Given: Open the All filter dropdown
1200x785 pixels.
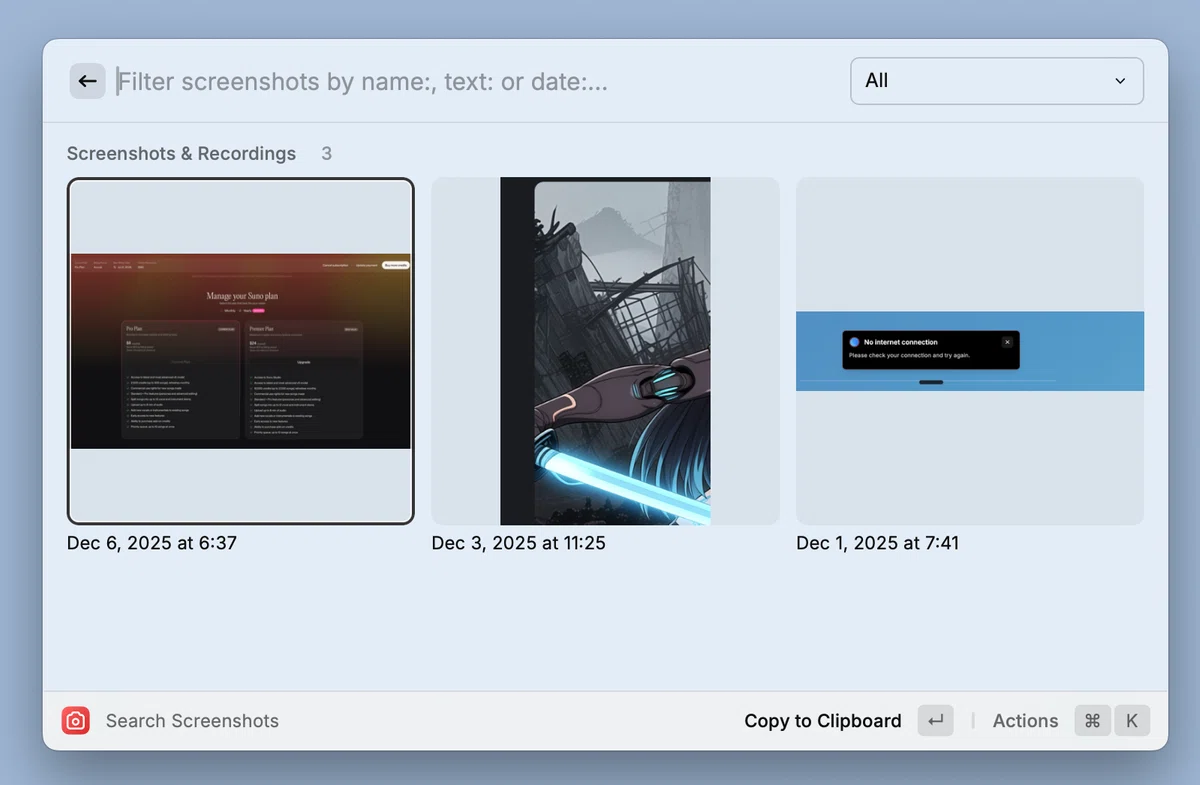Looking at the screenshot, I should [997, 81].
